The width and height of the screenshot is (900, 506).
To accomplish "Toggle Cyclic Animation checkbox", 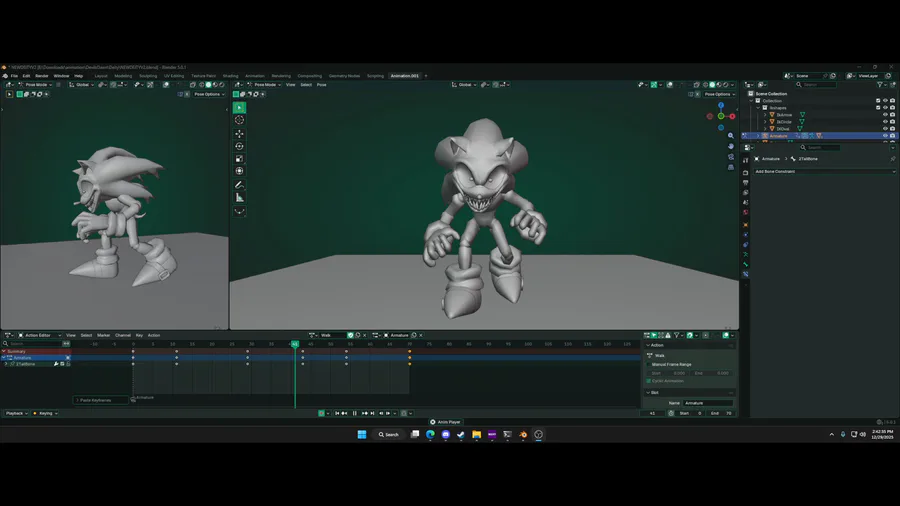I will coord(649,381).
